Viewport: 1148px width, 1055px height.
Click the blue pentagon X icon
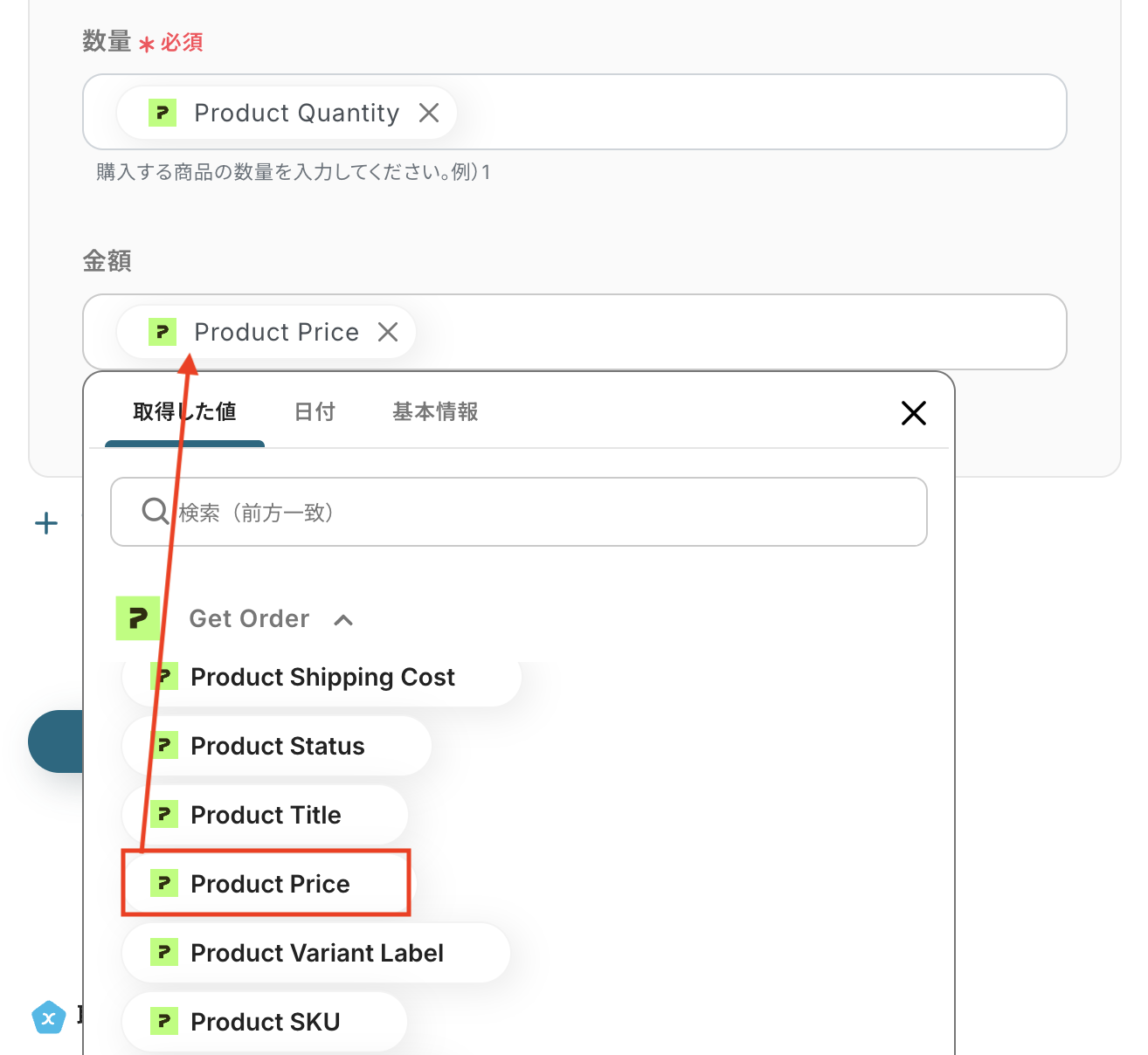49,1017
